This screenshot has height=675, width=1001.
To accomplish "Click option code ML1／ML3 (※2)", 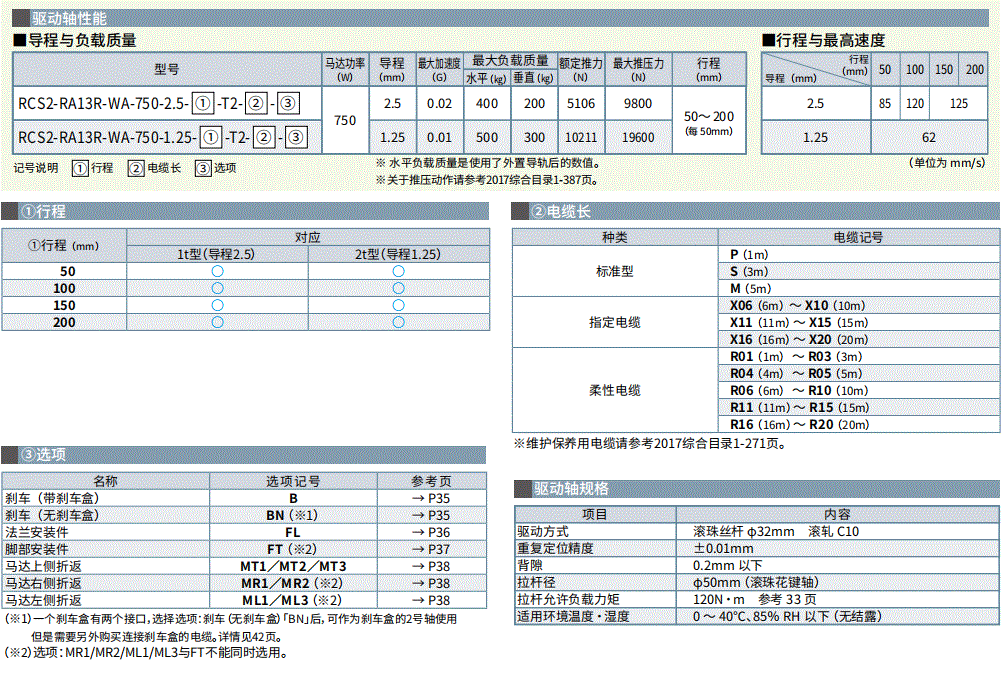I will coord(292,600).
